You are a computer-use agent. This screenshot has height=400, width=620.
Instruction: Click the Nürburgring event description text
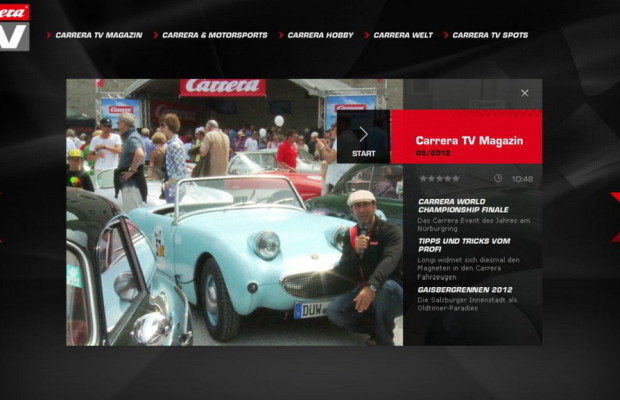[474, 225]
